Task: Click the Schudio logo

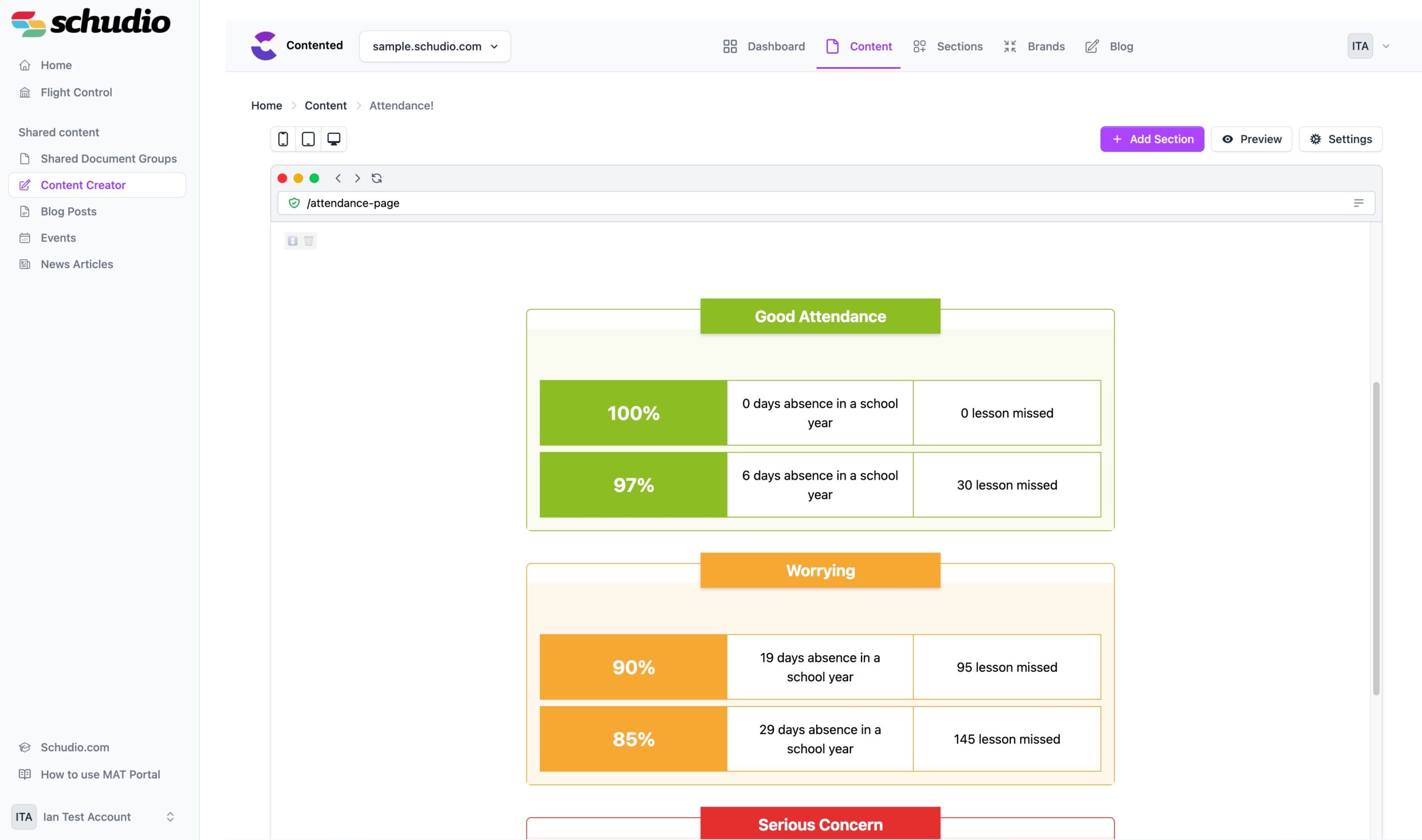Action: (91, 23)
